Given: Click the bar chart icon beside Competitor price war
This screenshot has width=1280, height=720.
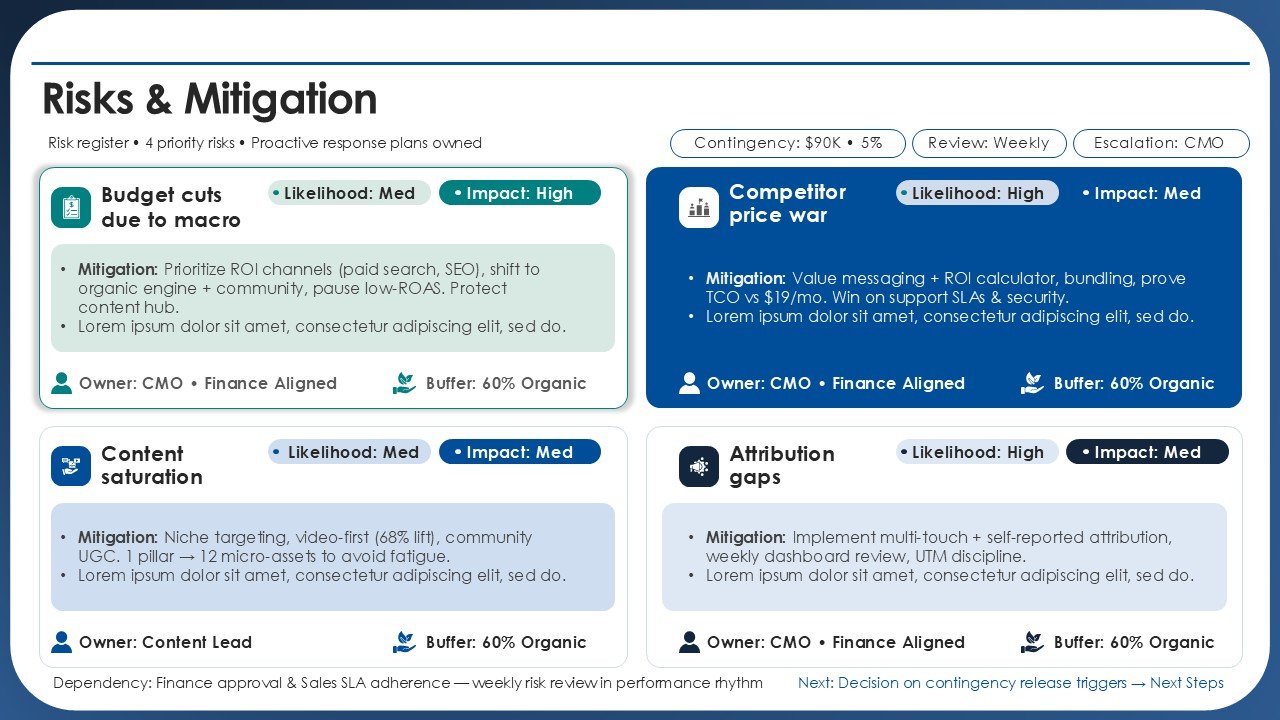Looking at the screenshot, I should coord(699,207).
